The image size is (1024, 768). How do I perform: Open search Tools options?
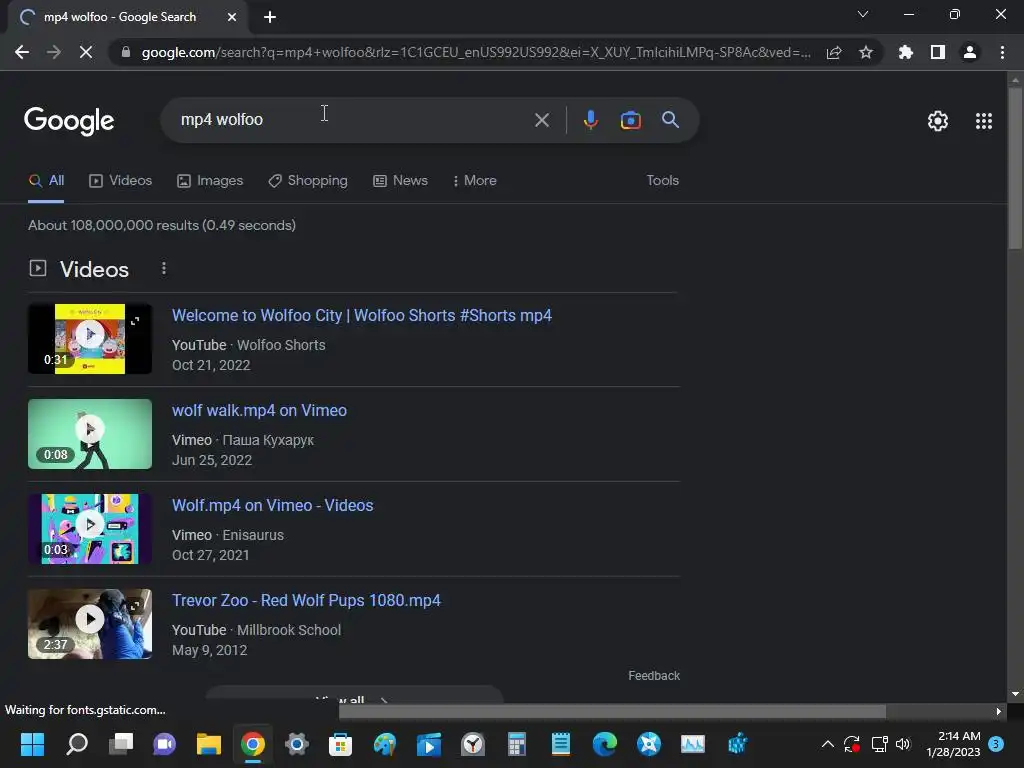tap(662, 181)
